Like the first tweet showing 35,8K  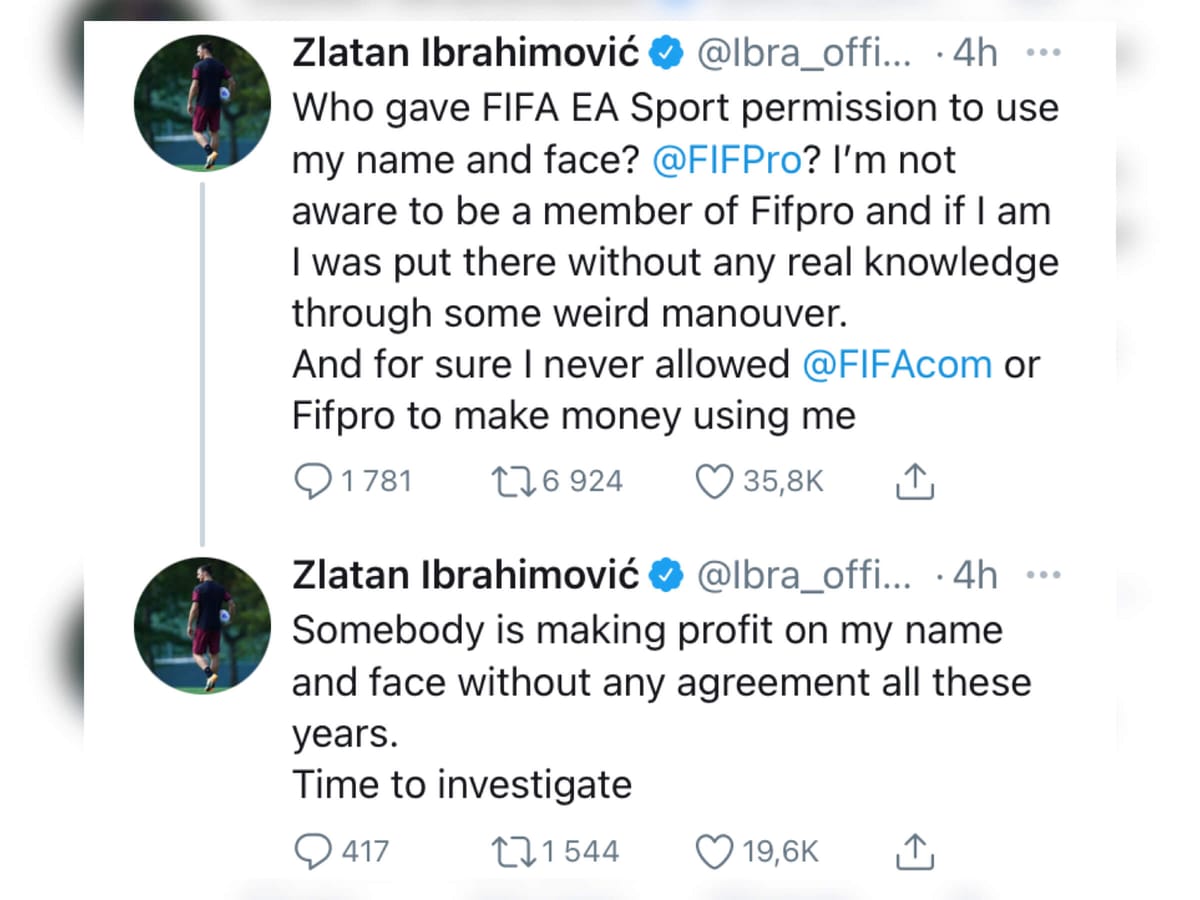tap(714, 481)
